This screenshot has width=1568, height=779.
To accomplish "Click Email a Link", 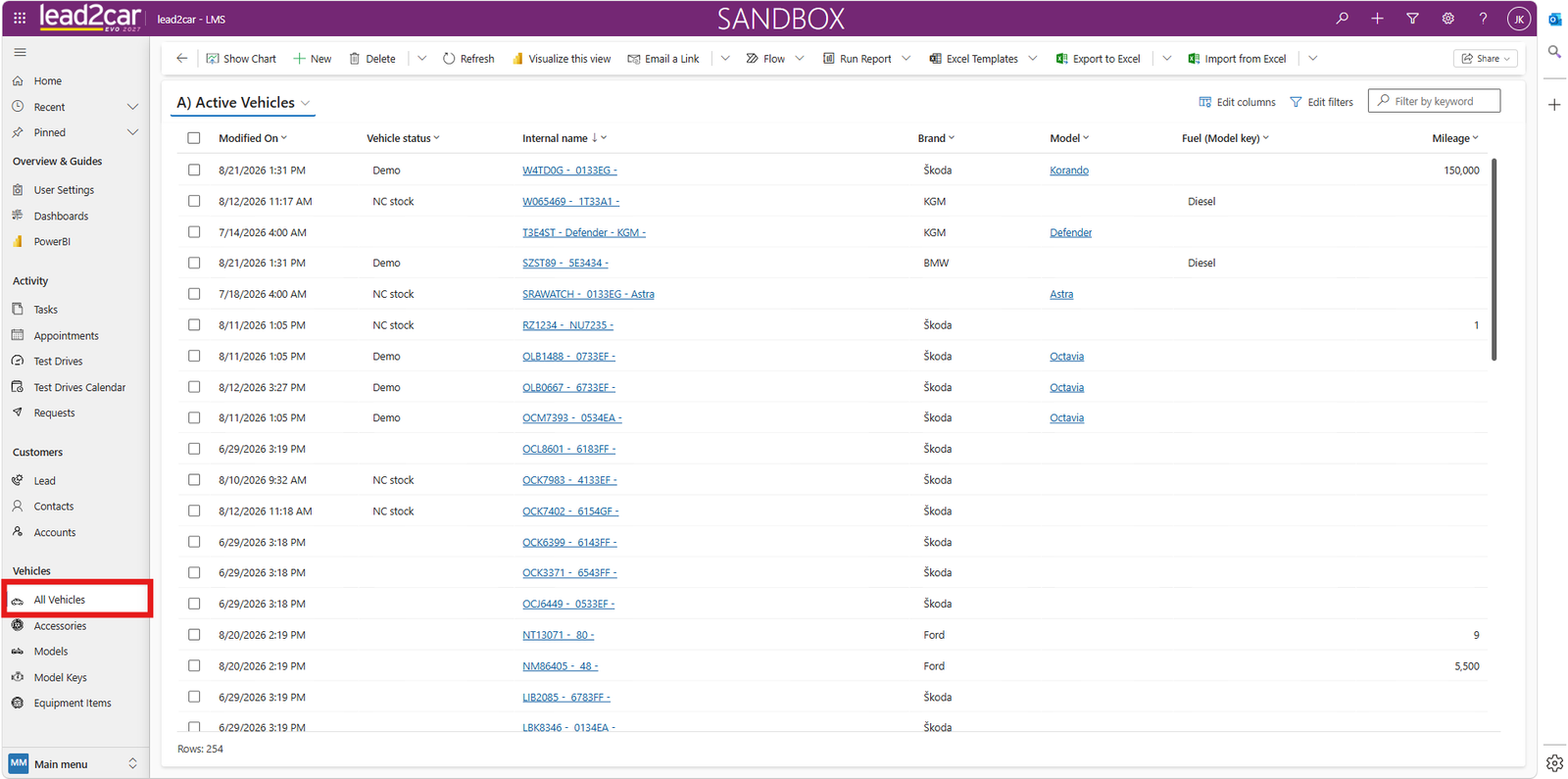I will [663, 59].
